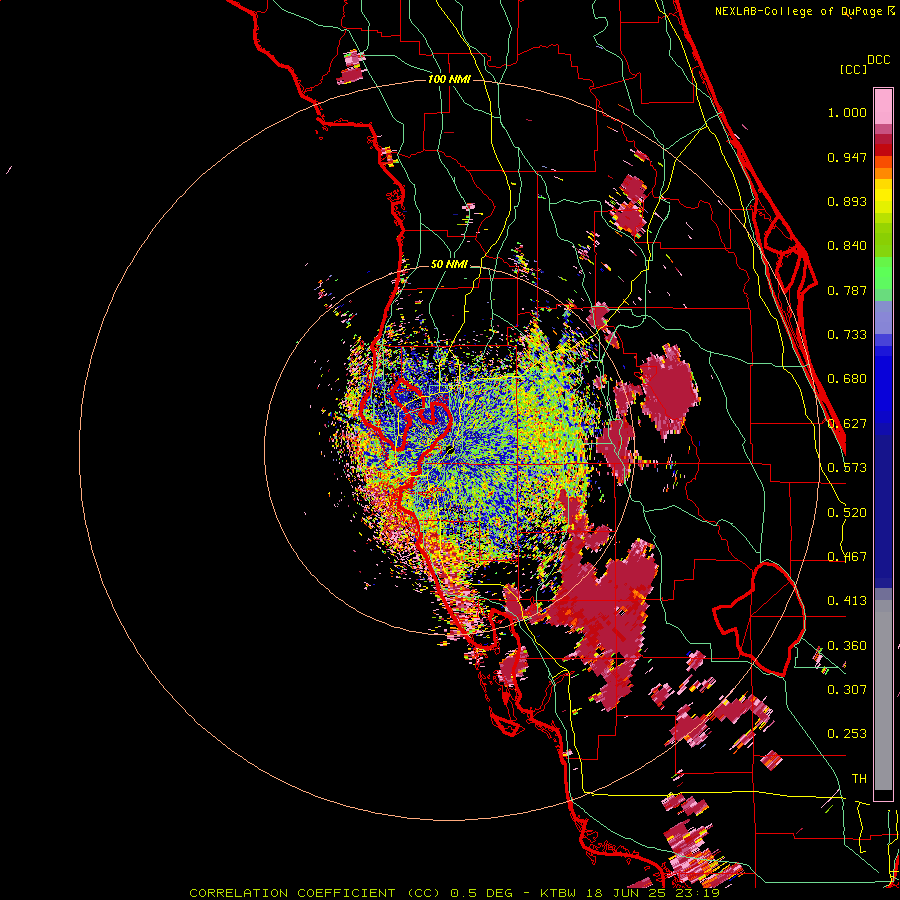Click the 100 NMI range ring label
The width and height of the screenshot is (900, 900).
pyautogui.click(x=449, y=79)
